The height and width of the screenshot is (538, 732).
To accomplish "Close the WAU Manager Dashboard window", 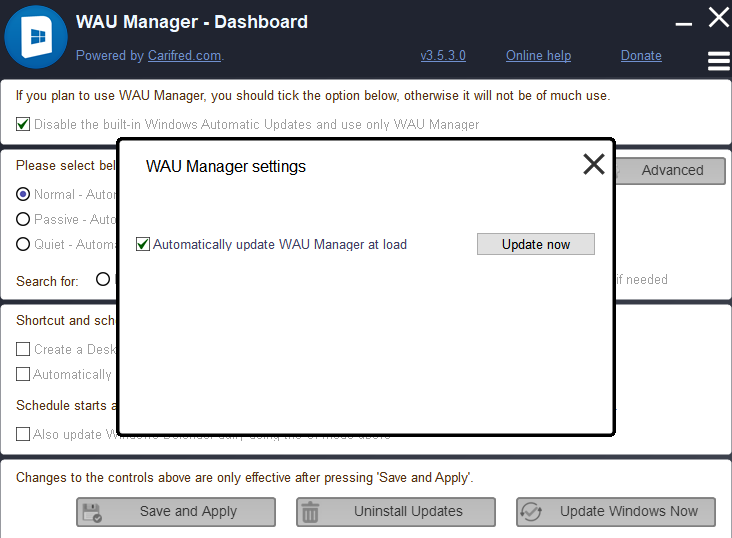I will tap(718, 17).
